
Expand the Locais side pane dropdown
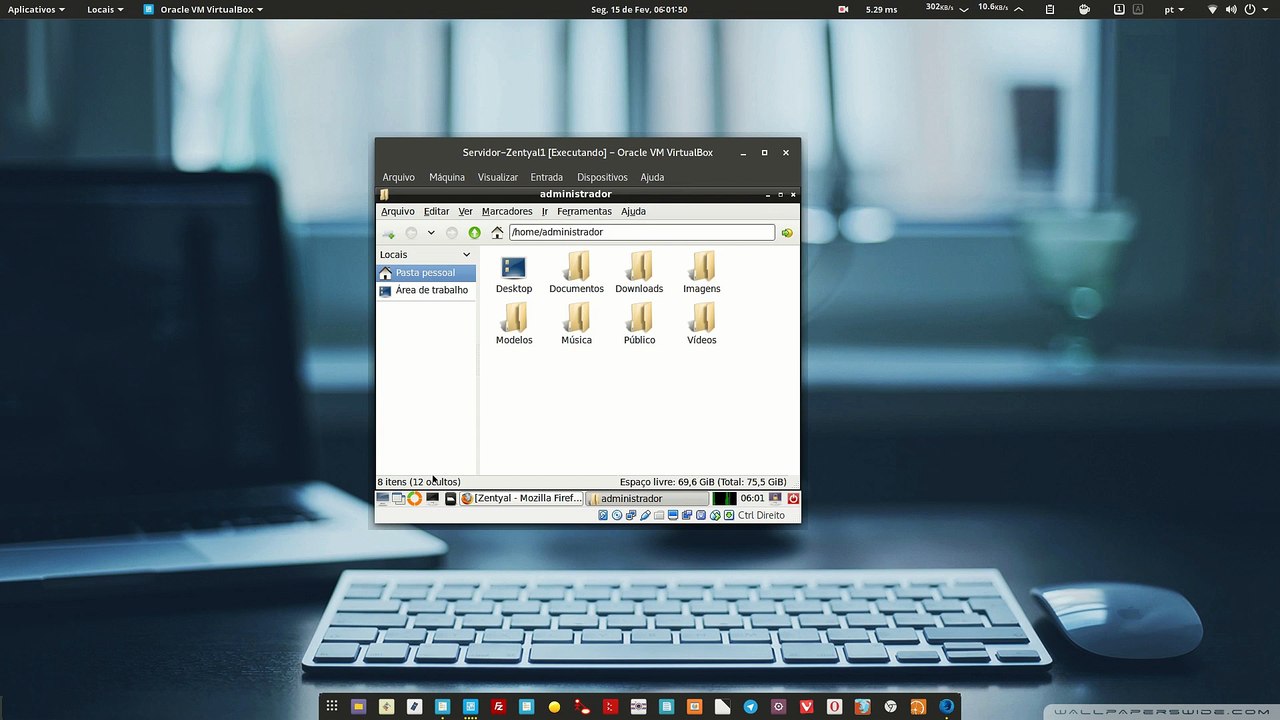tap(466, 255)
